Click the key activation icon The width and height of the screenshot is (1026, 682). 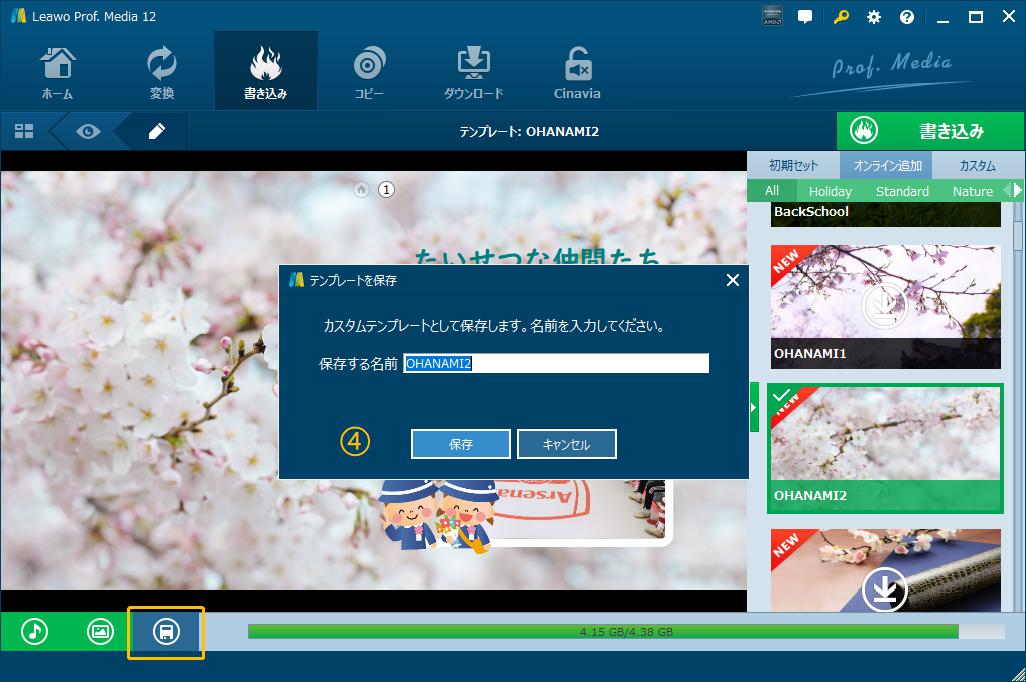(x=841, y=17)
